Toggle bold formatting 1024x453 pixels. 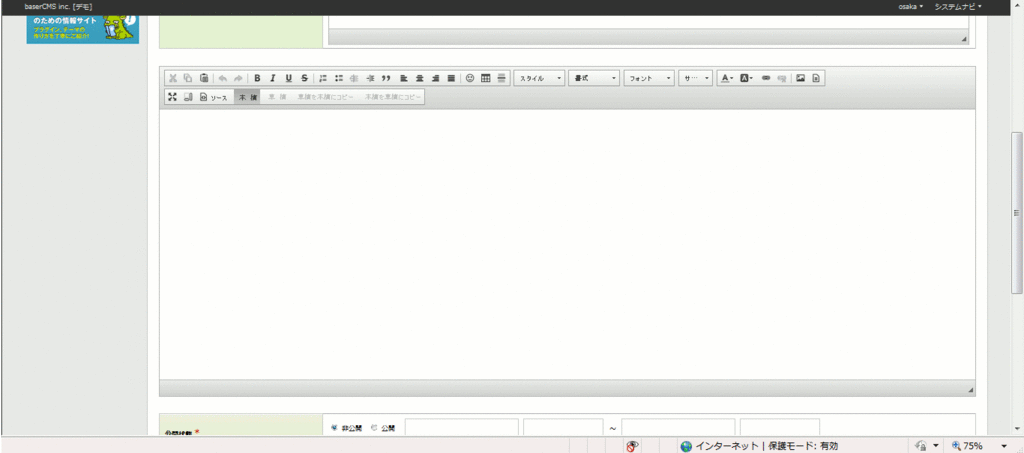[257, 78]
